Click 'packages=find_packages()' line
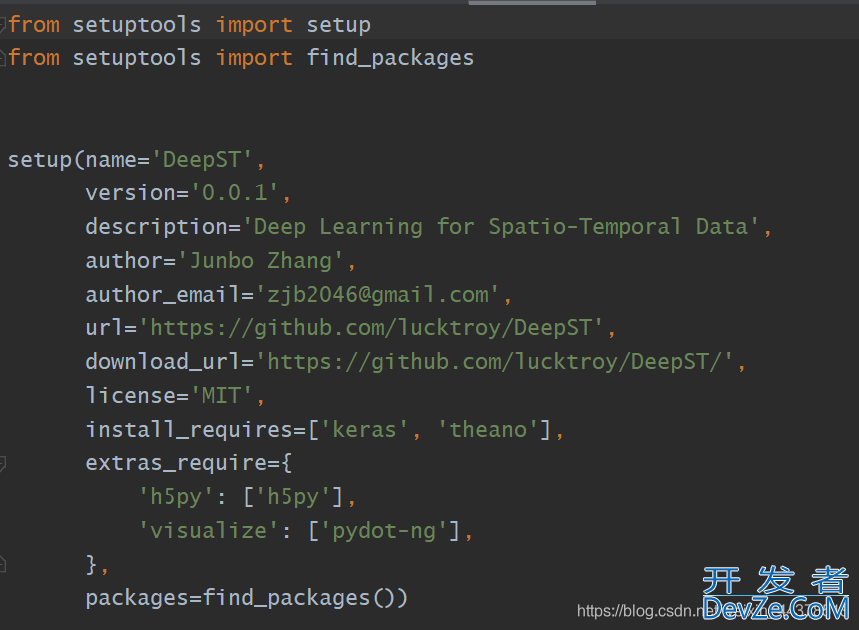 coord(247,598)
